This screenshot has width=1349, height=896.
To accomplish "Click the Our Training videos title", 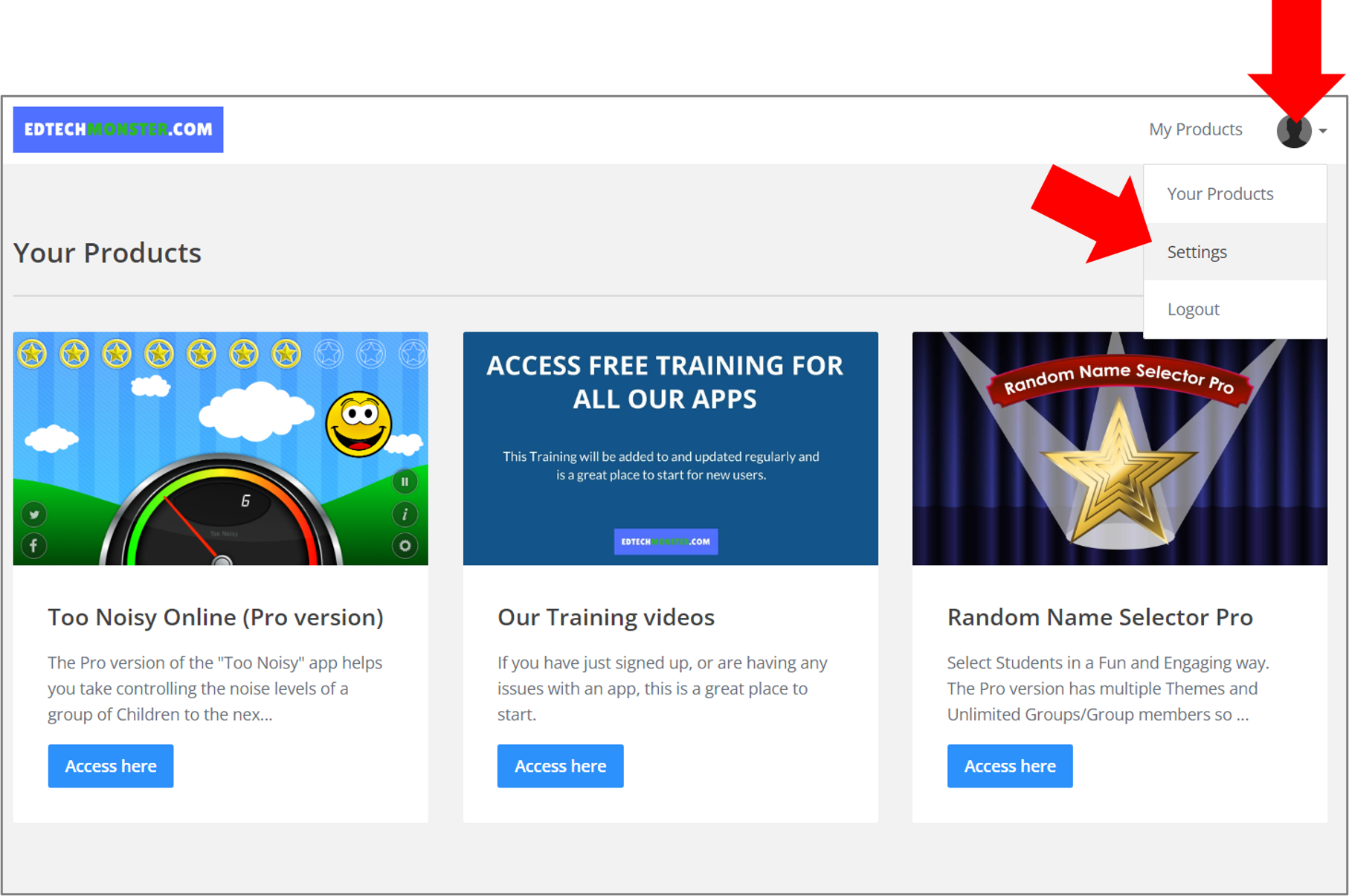I will click(x=606, y=617).
